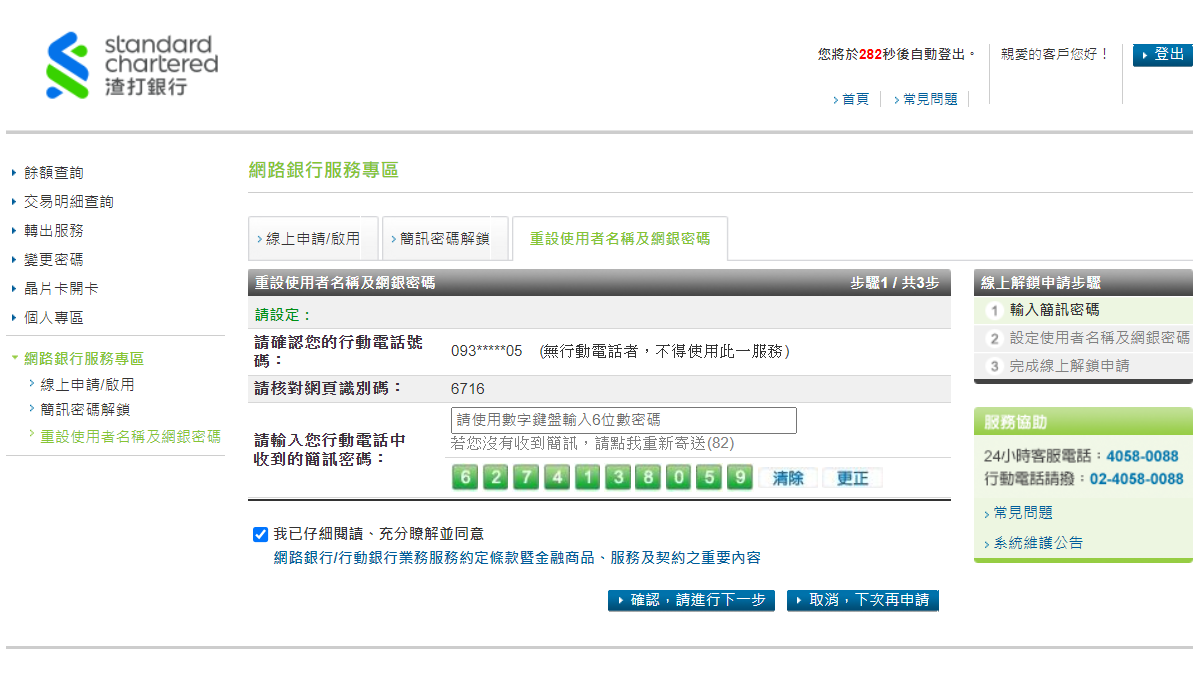This screenshot has height=673, width=1202.
Task: Open 變更密碼 in sidebar
Action: coord(54,260)
